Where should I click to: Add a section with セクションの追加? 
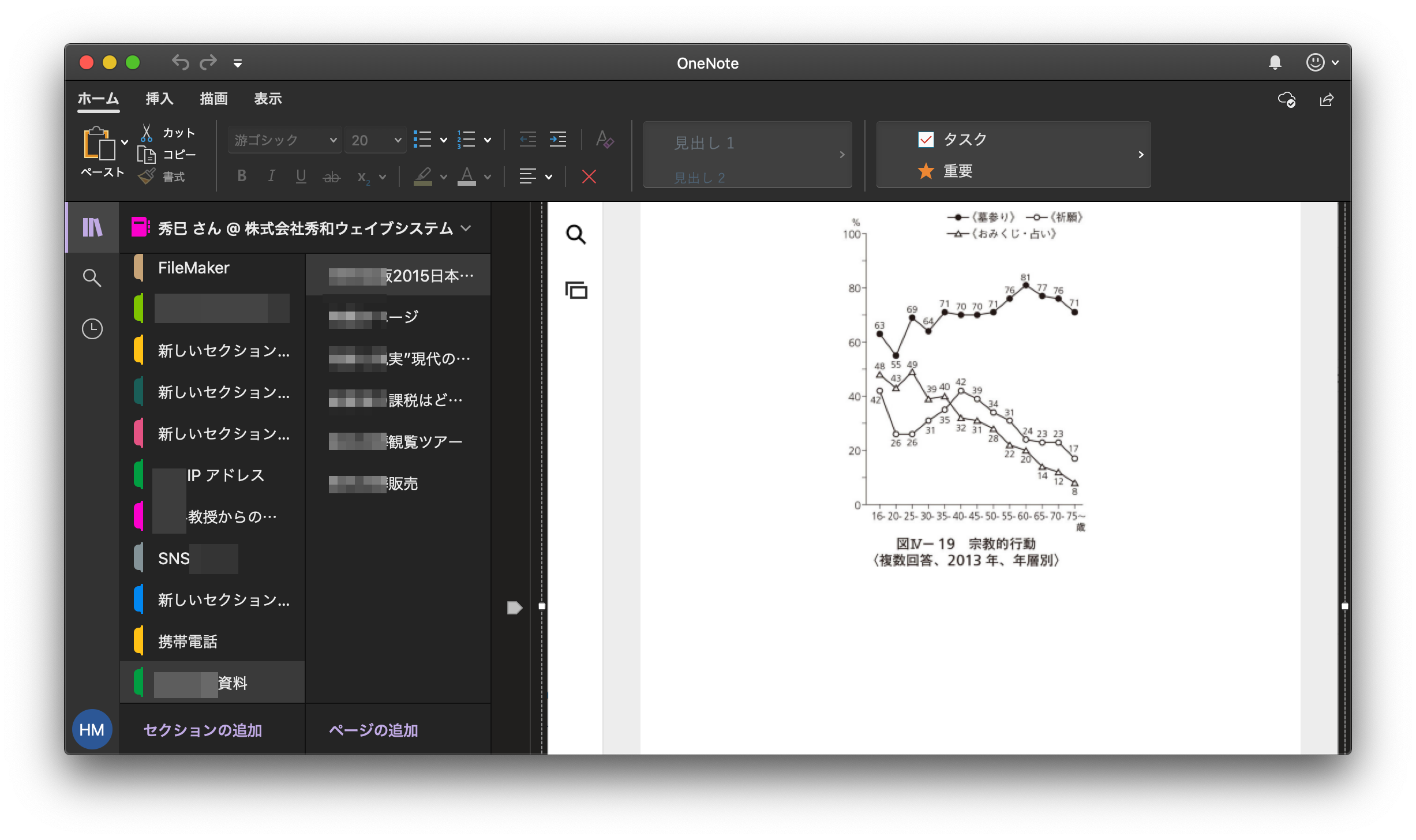202,730
